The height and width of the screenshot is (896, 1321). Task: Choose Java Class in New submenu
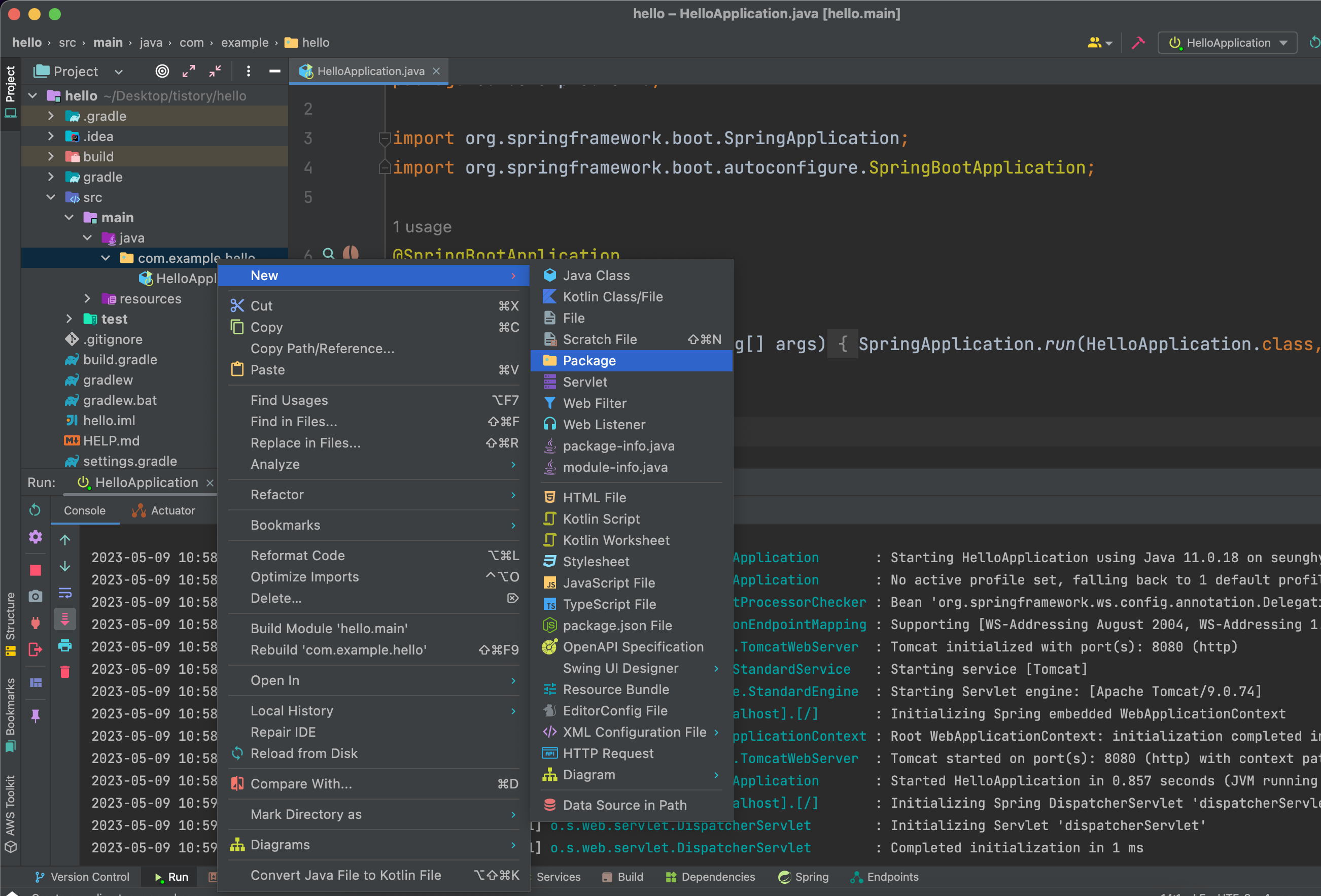(596, 275)
